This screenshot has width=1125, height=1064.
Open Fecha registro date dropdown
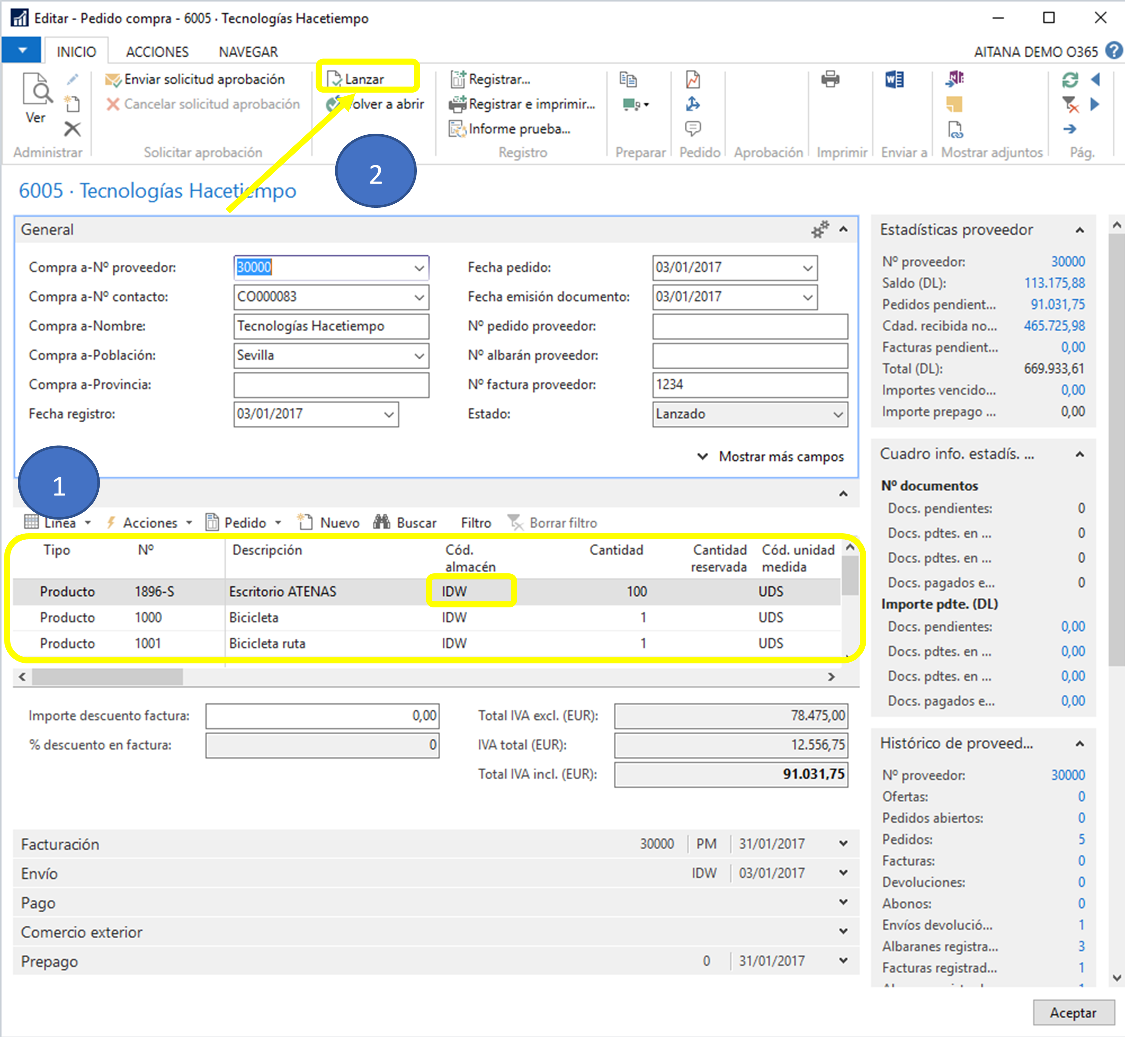click(389, 415)
